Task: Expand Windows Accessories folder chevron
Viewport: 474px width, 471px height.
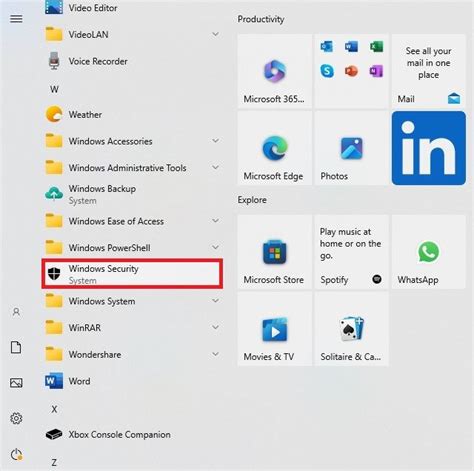Action: tap(216, 141)
